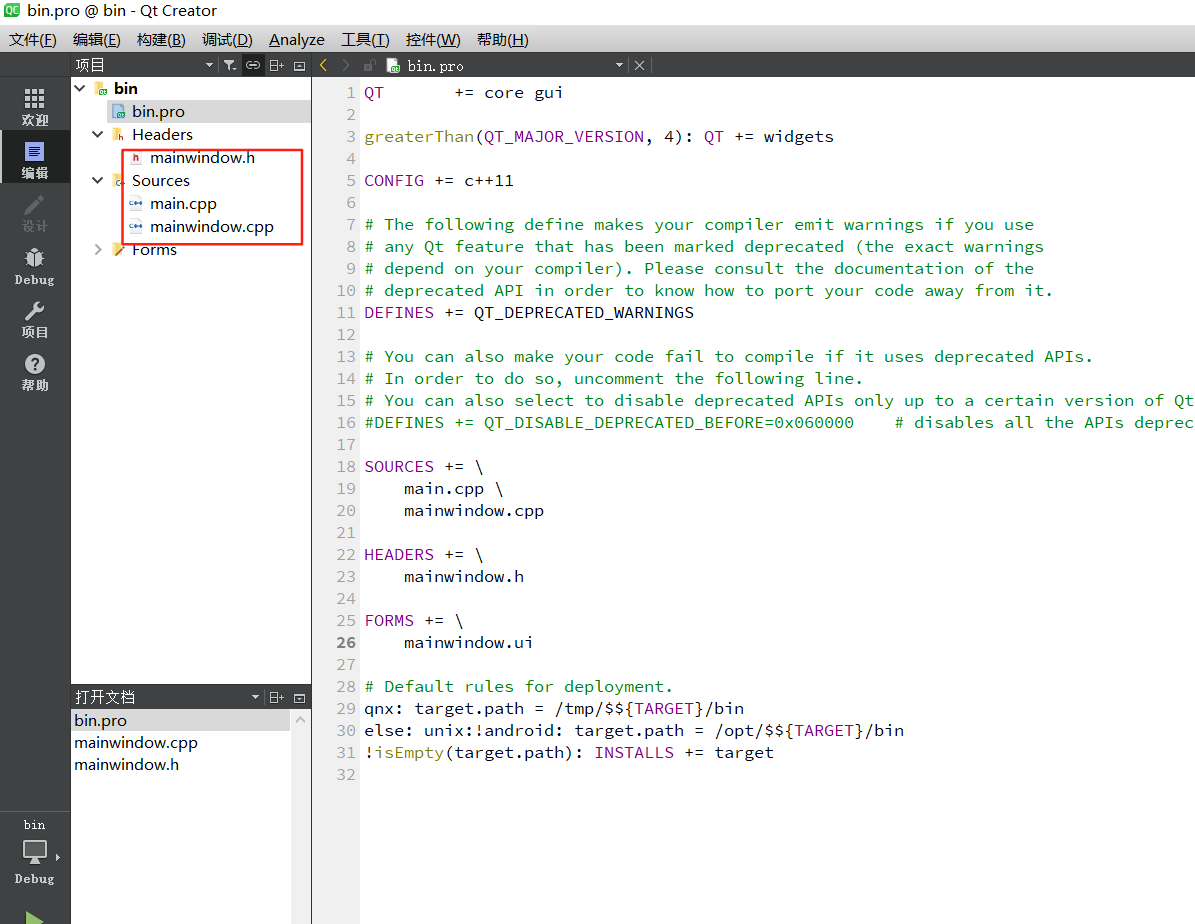Select the Forms folder label

click(x=154, y=249)
